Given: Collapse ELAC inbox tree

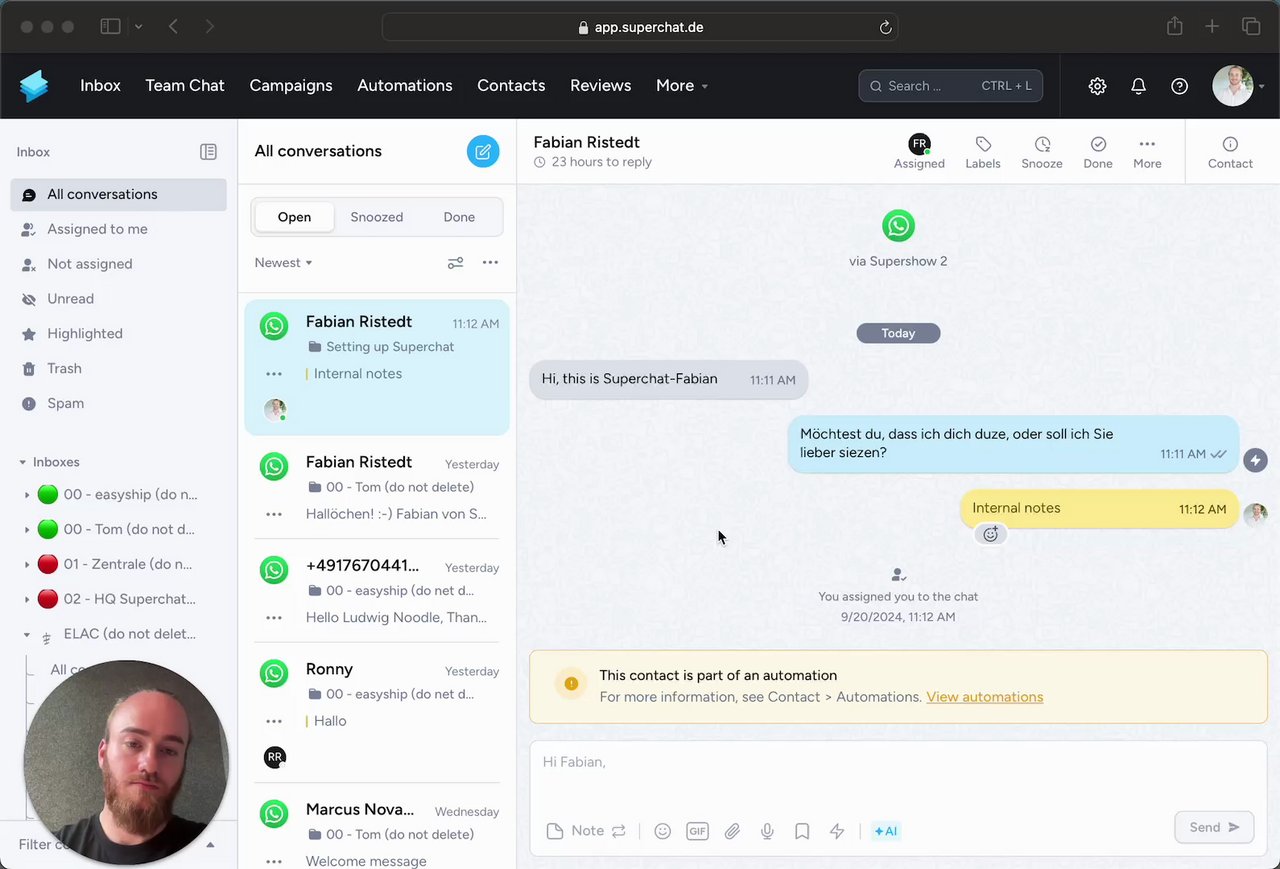Looking at the screenshot, I should [27, 634].
